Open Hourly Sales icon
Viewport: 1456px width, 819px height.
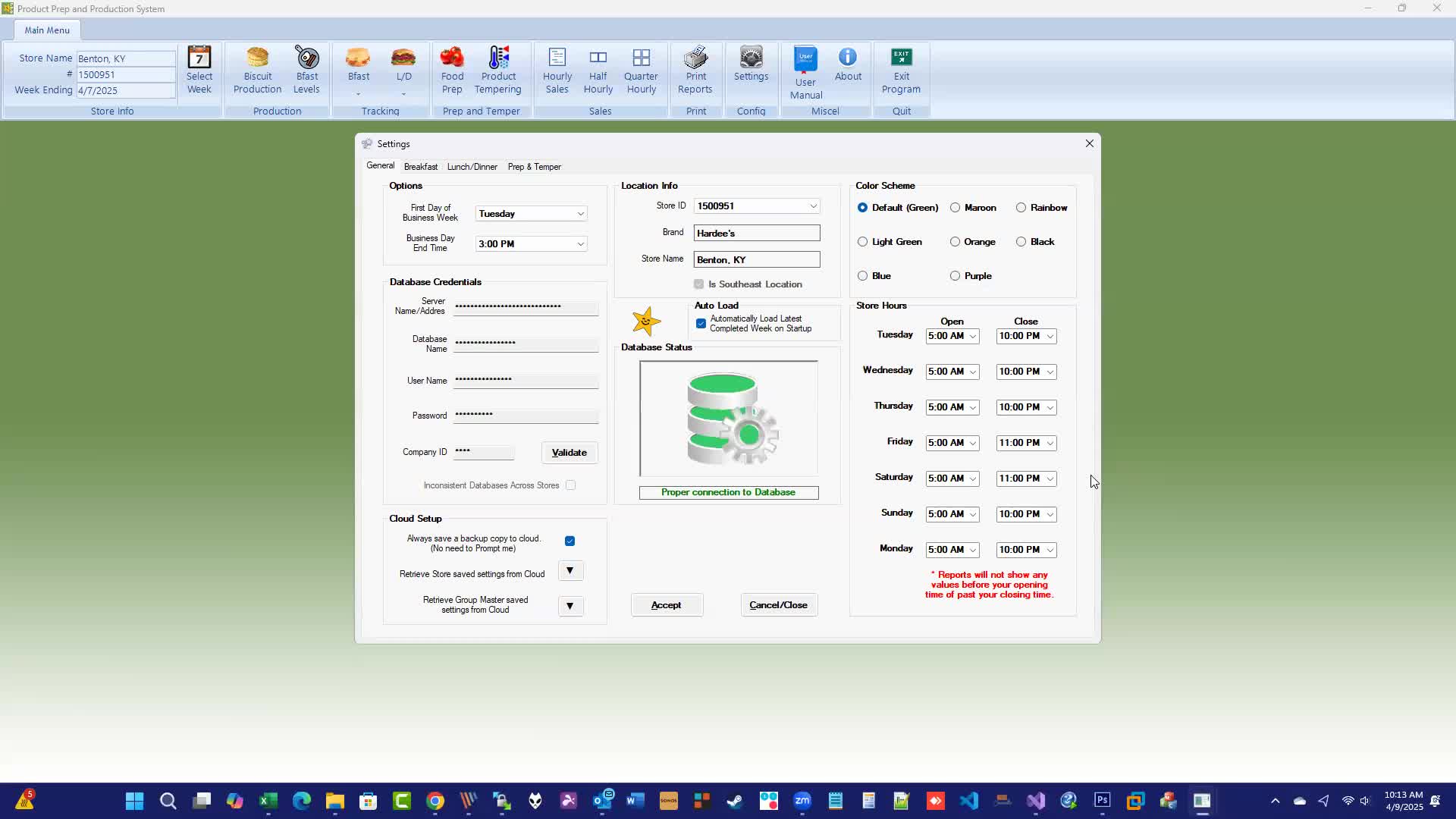tap(557, 58)
